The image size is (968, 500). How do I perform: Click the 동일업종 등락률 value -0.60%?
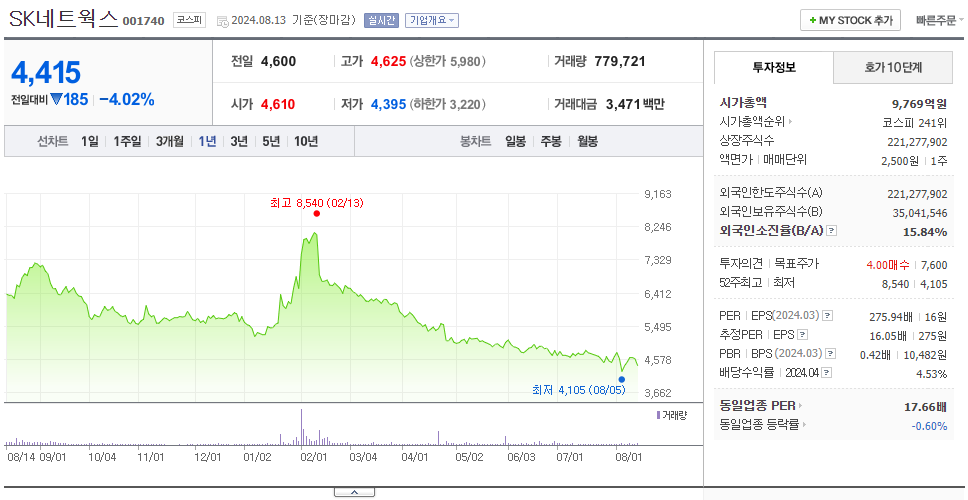click(929, 426)
